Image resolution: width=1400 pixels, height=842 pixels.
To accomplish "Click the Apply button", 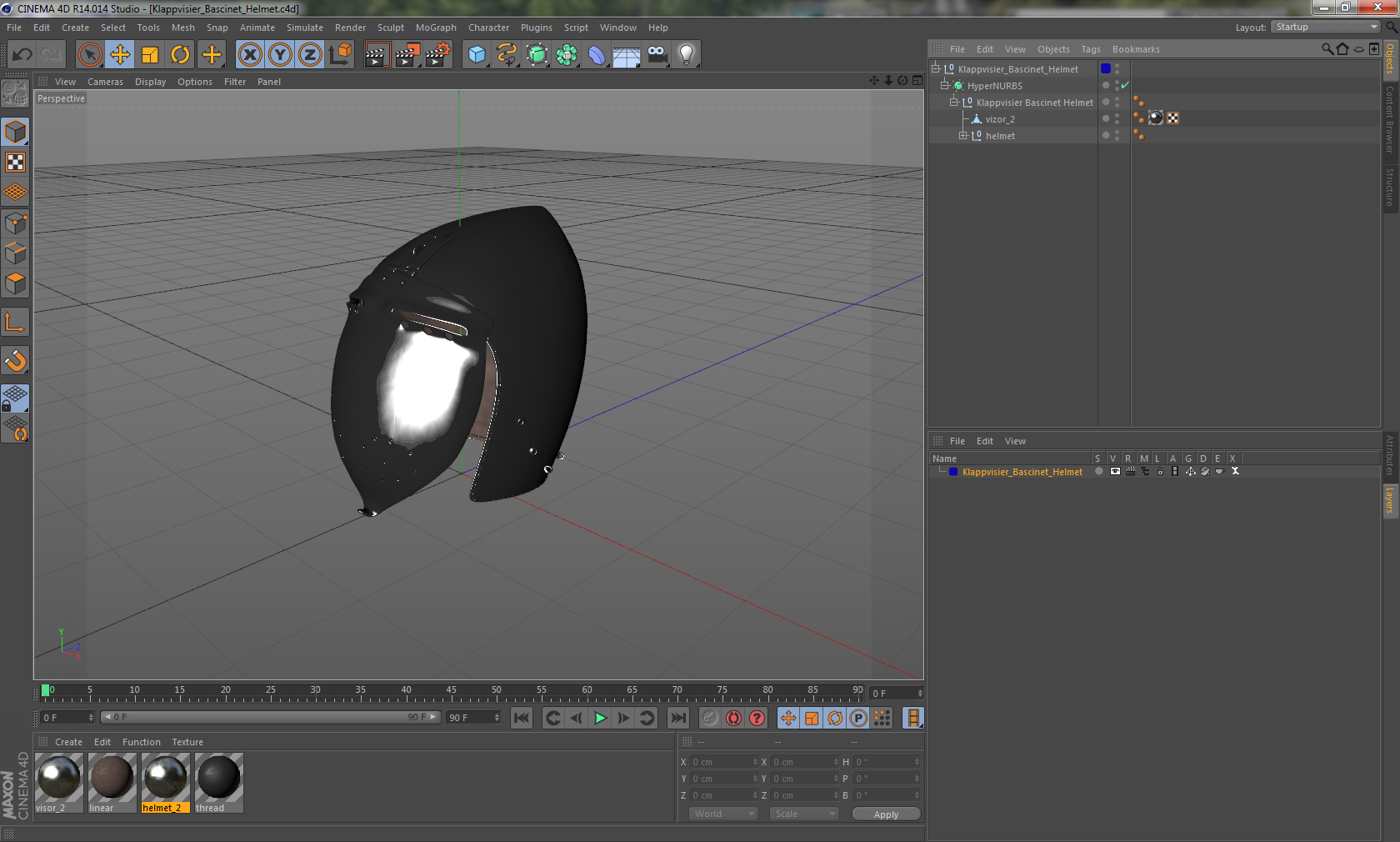I will [886, 814].
